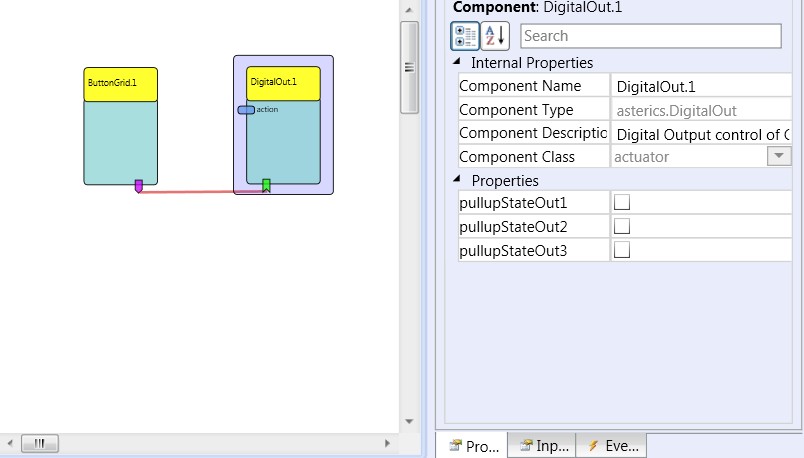Open the Component Class dropdown
This screenshot has height=458, width=804.
(x=779, y=156)
